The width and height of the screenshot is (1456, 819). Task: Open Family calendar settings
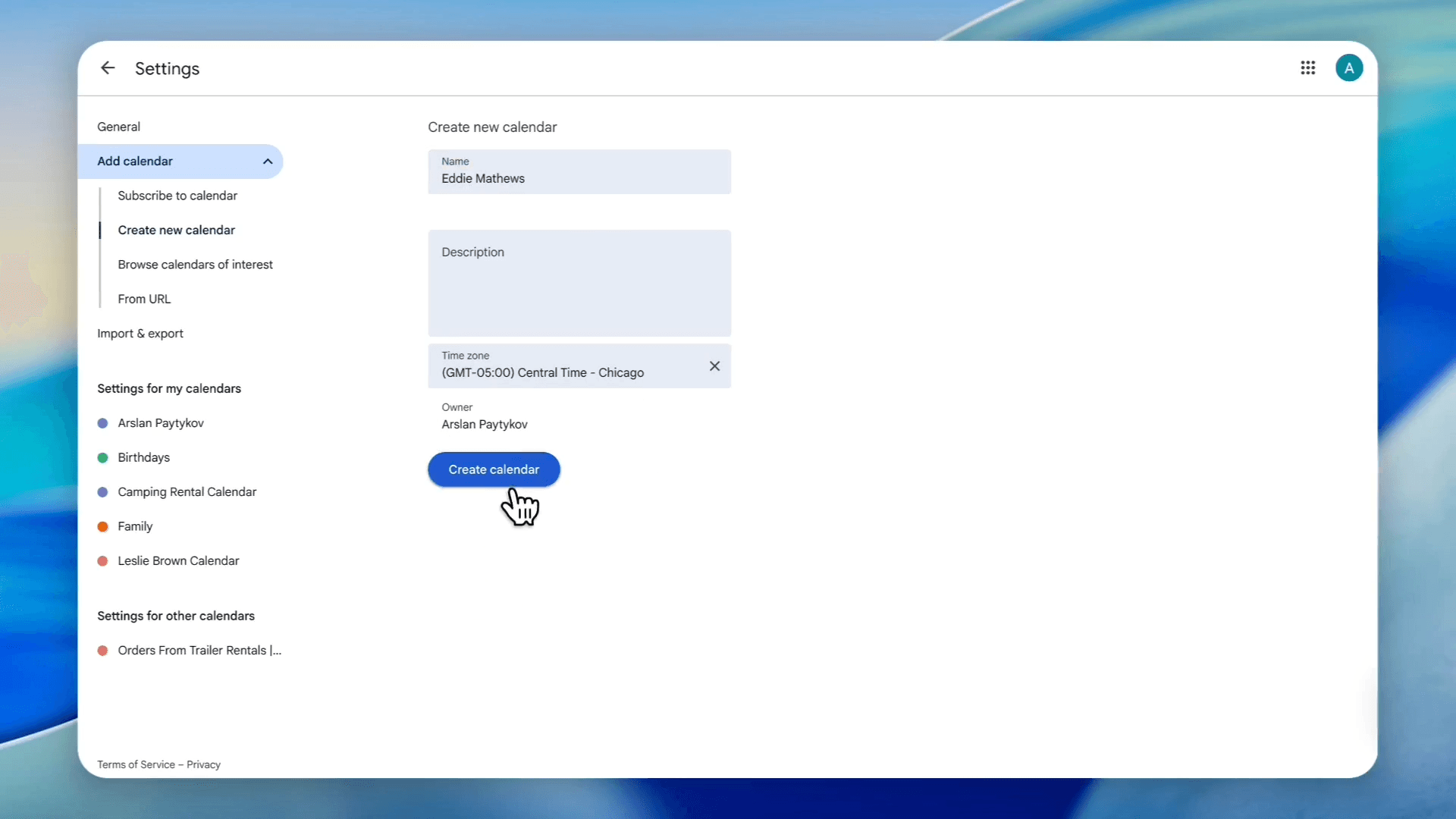(x=135, y=526)
